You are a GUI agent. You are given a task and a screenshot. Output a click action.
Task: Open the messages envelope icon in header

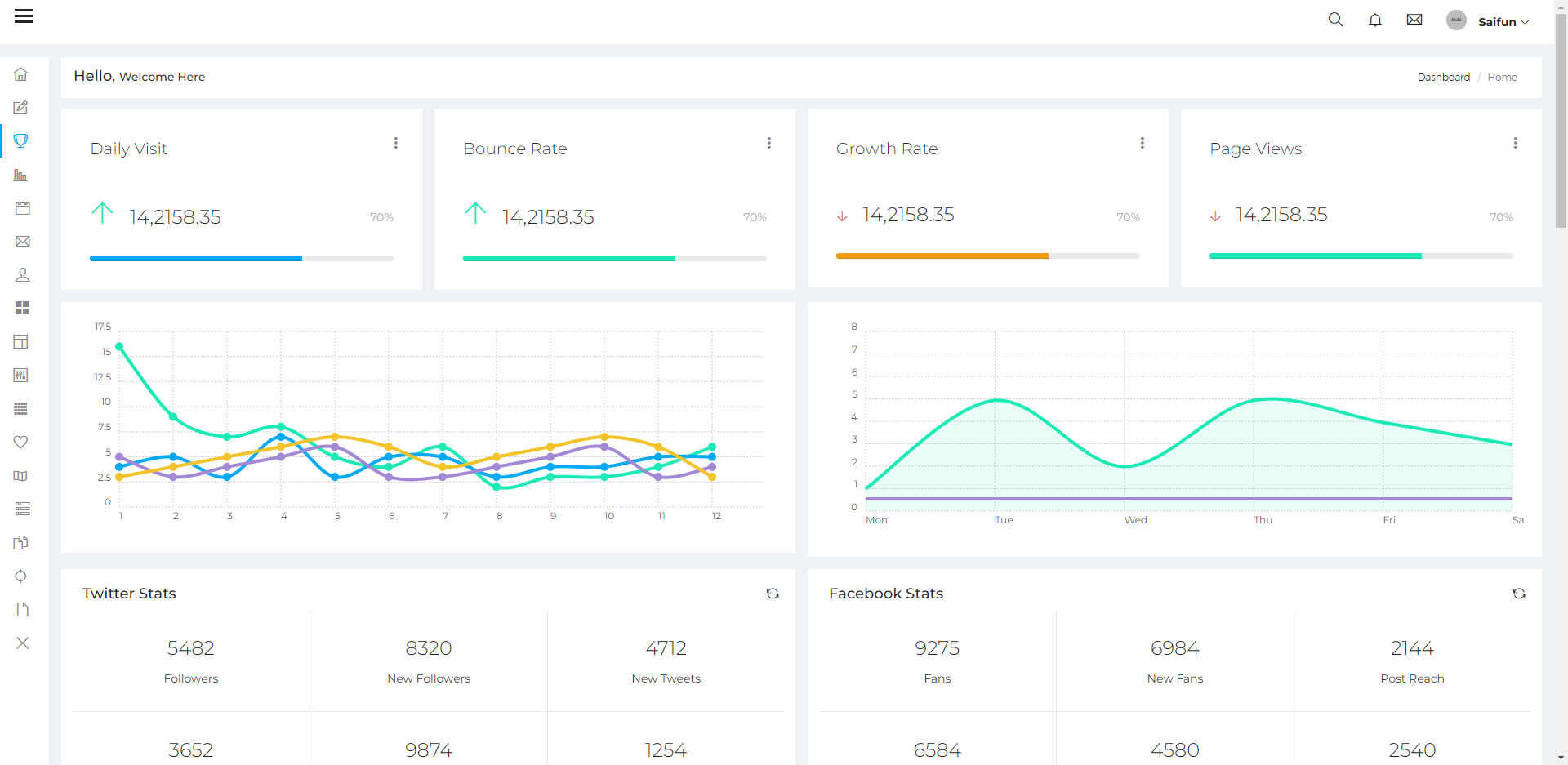coord(1414,20)
